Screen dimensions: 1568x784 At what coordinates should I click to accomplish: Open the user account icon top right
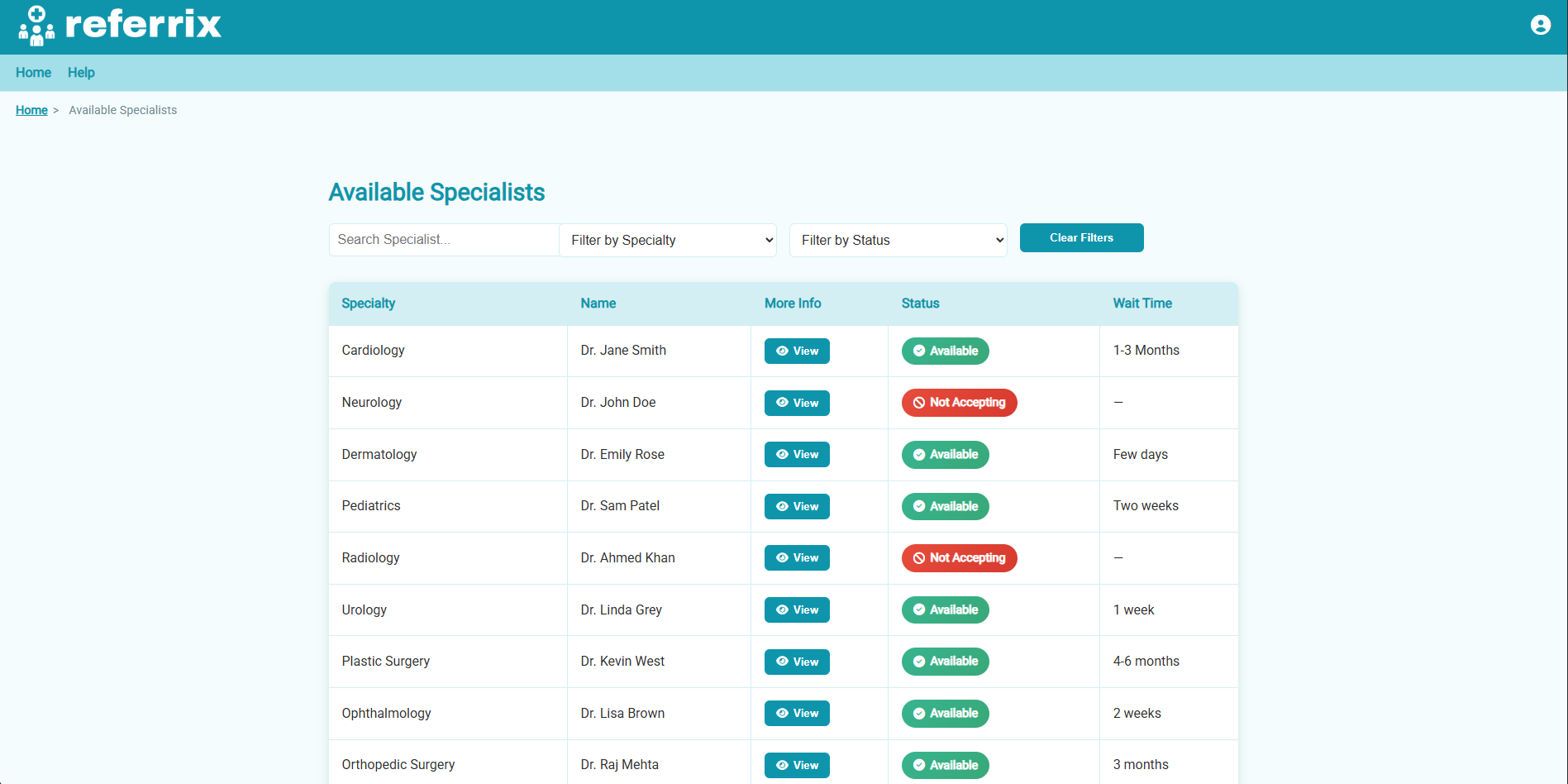1541,25
